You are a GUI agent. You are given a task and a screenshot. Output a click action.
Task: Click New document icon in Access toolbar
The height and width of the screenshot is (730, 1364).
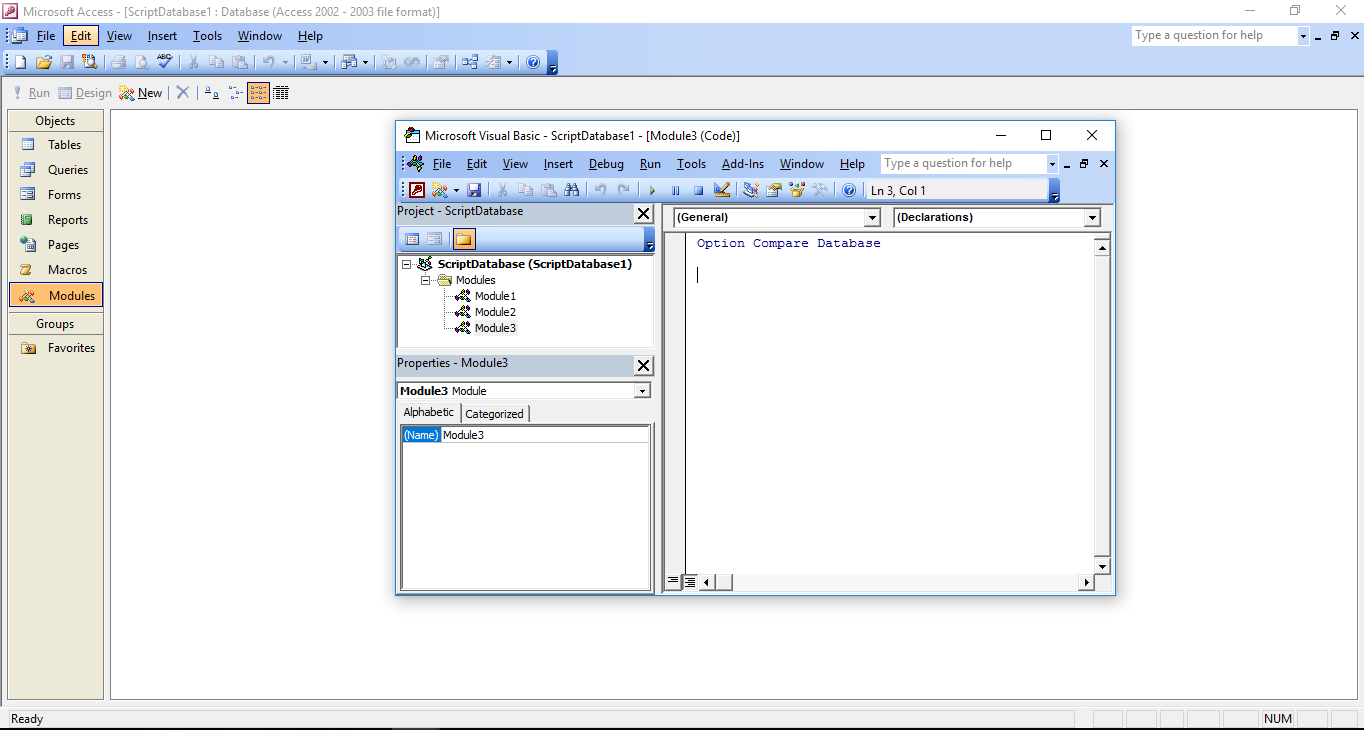click(x=21, y=62)
